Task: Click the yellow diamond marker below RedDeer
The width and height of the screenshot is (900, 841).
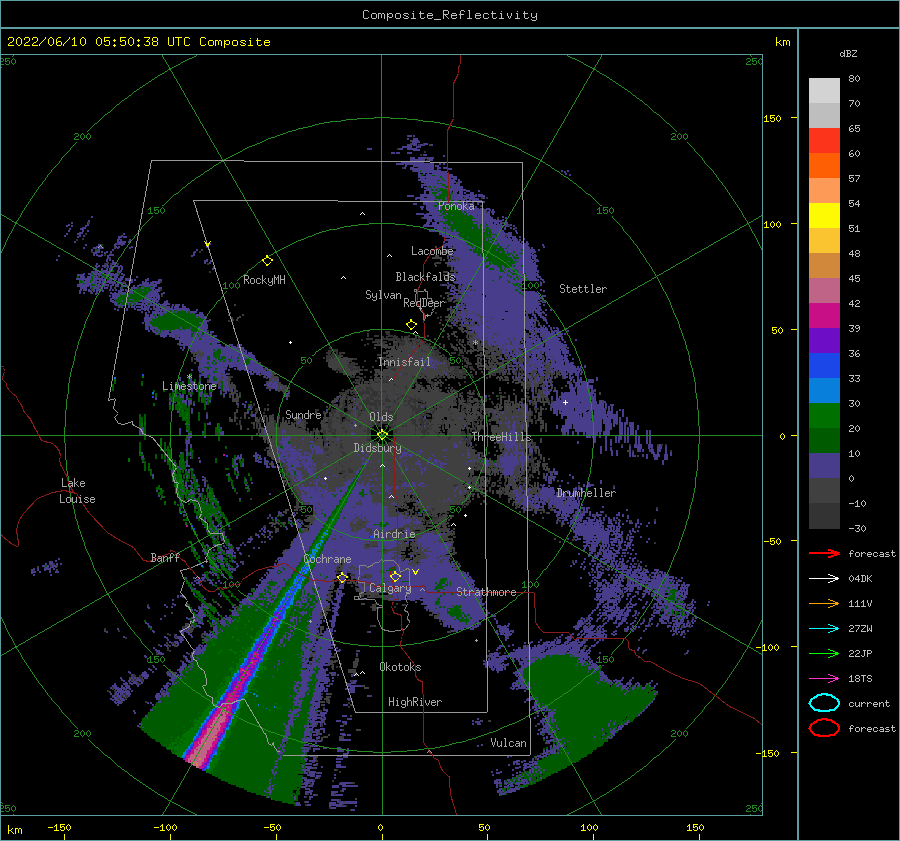Action: 412,324
